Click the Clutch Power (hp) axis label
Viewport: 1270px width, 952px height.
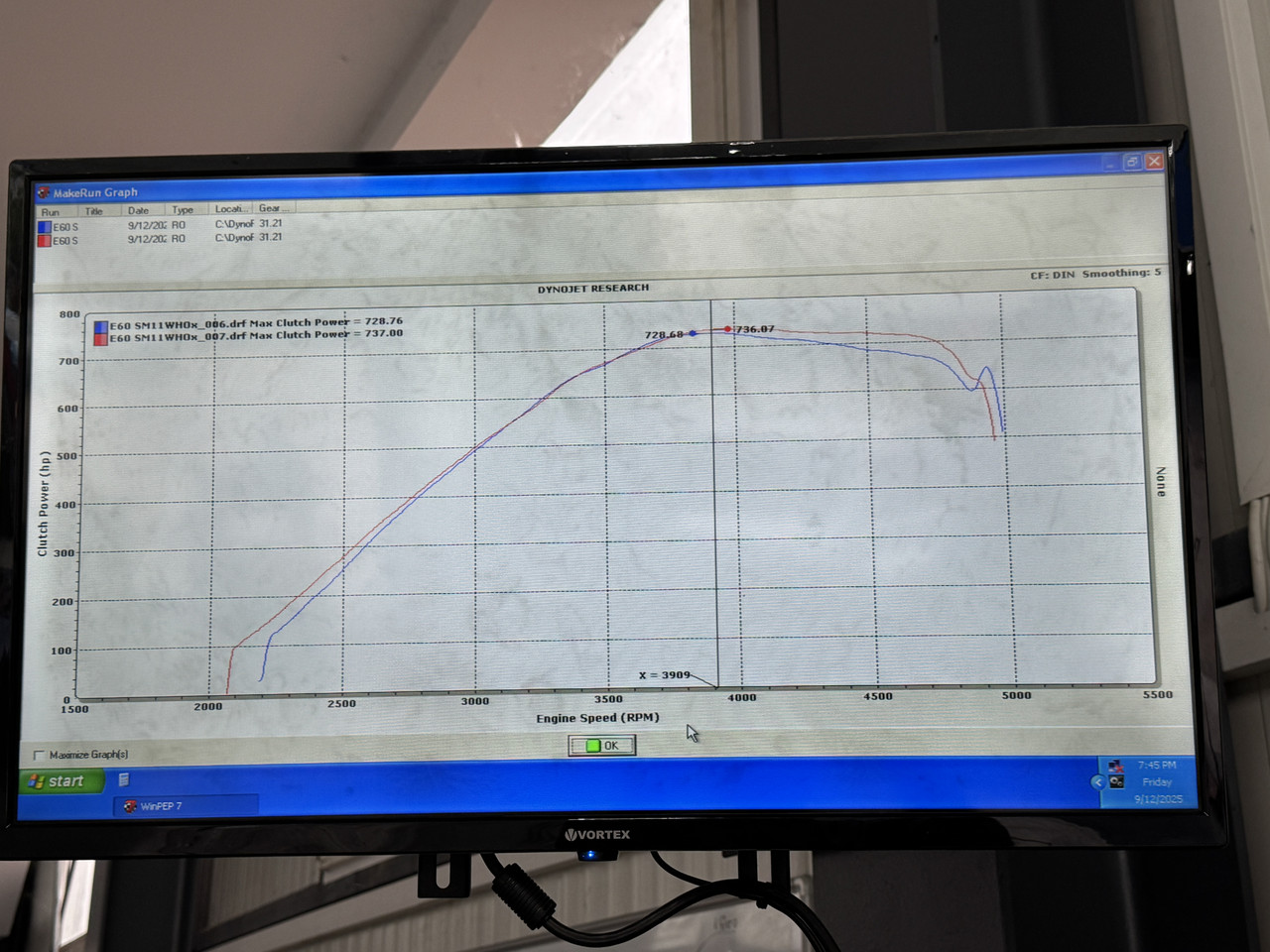pyautogui.click(x=44, y=504)
